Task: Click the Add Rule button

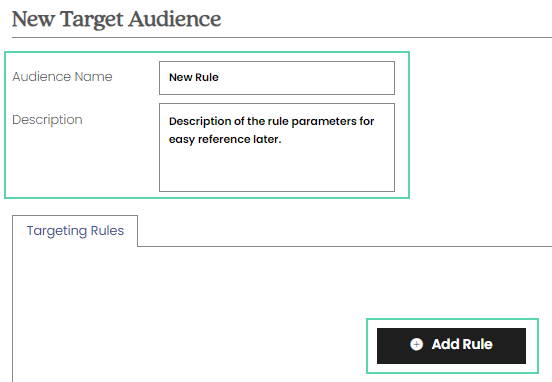Action: 451,346
